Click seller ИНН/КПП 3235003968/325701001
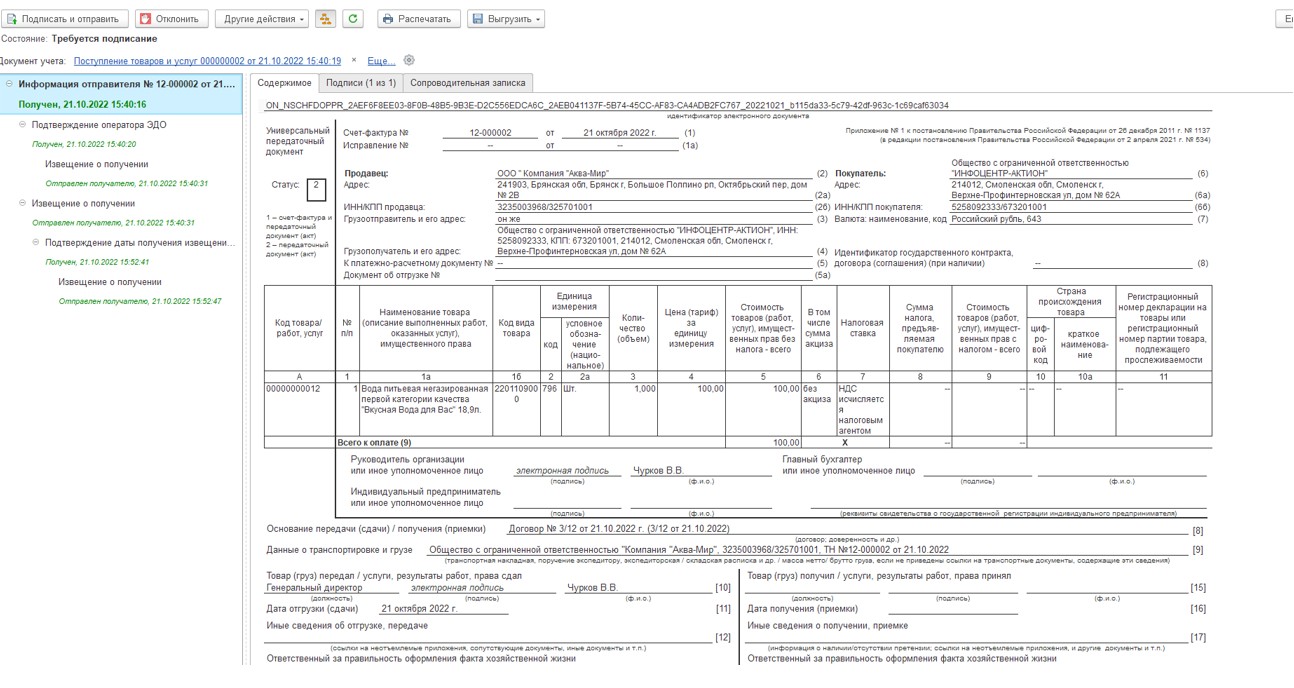The image size is (1294, 688). pyautogui.click(x=545, y=207)
